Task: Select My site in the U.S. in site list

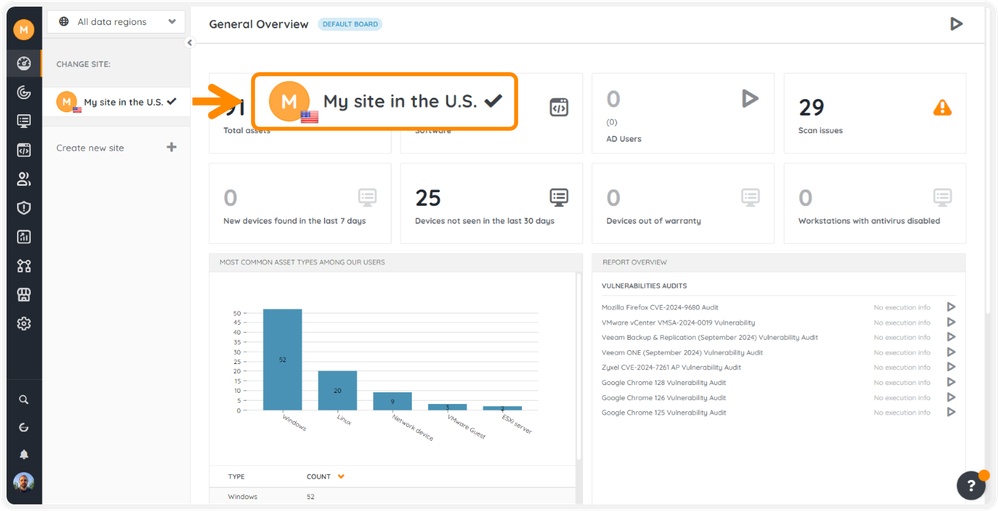Action: pyautogui.click(x=122, y=102)
